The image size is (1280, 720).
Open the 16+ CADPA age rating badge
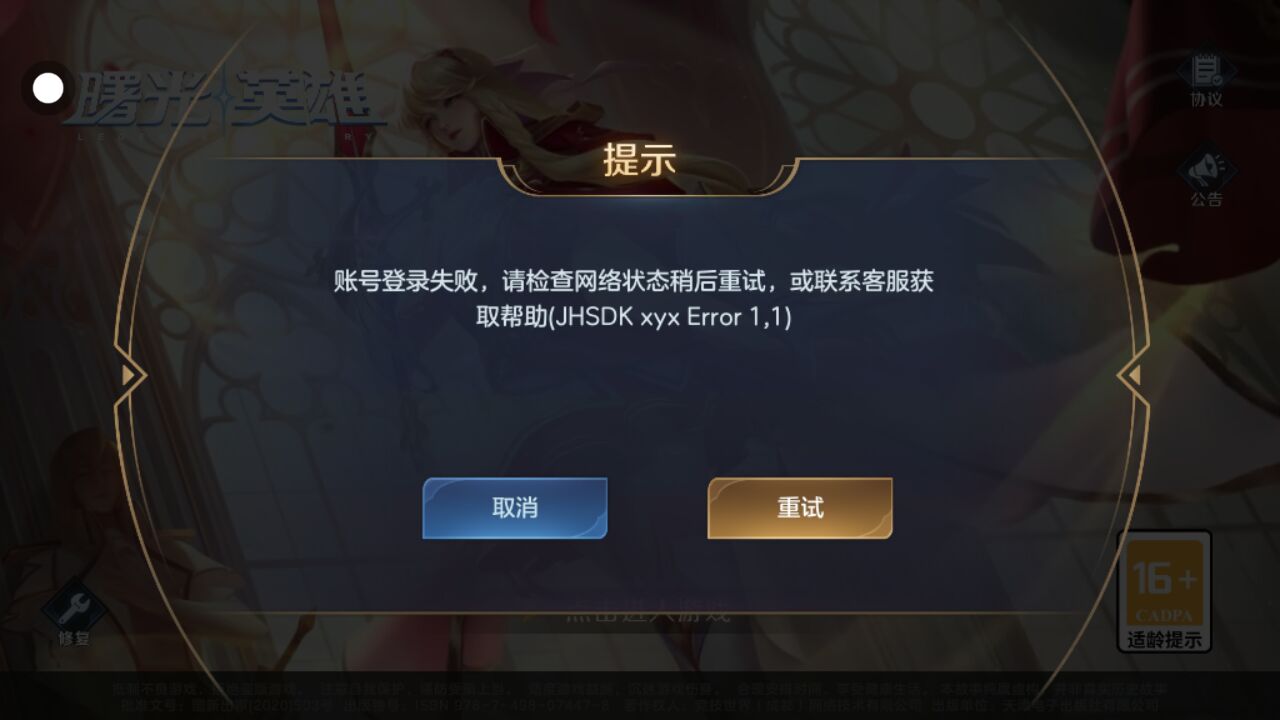pyautogui.click(x=1164, y=591)
